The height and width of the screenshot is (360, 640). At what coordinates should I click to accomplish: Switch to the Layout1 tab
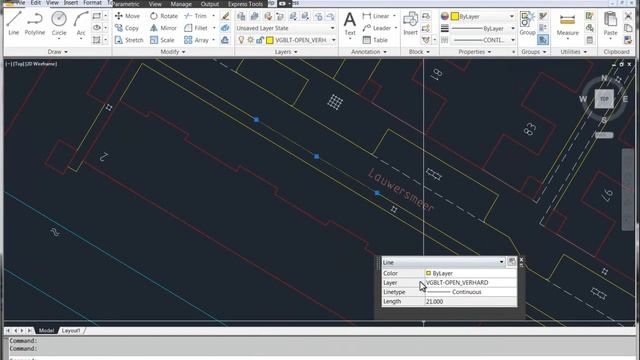click(x=71, y=331)
